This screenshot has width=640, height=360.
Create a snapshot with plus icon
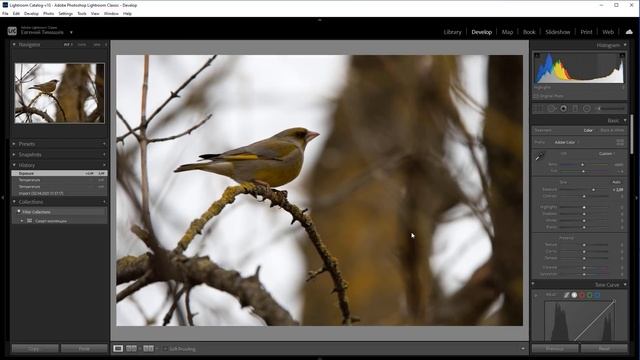[x=104, y=155]
